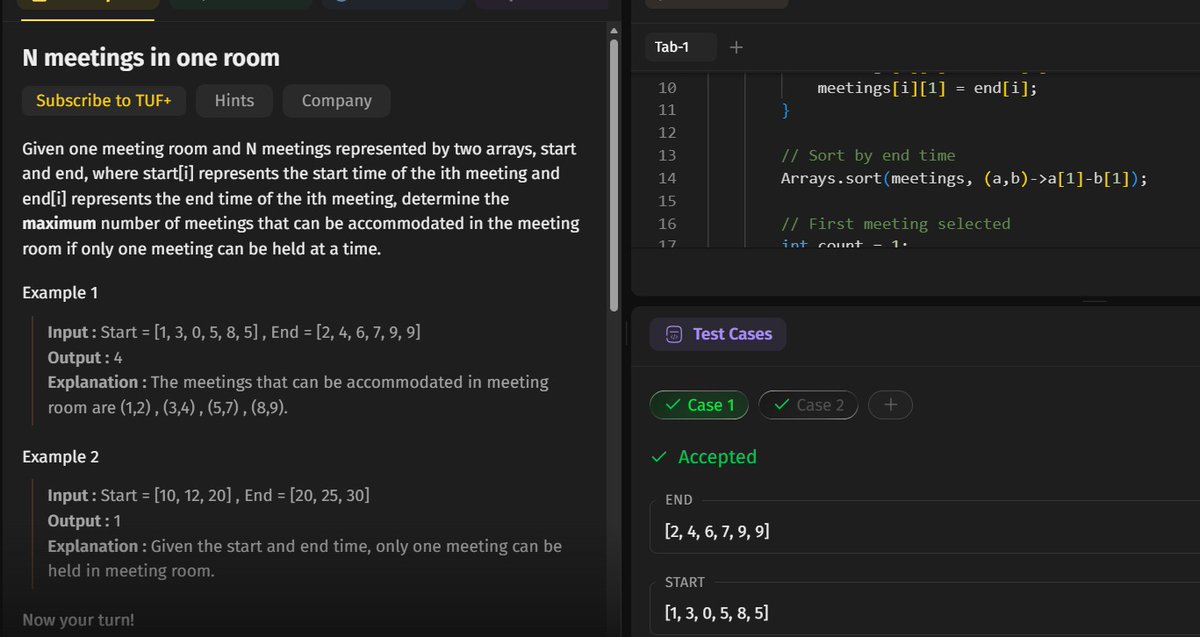This screenshot has width=1200, height=637.
Task: Click the Test Cases calendar icon
Action: 674,334
